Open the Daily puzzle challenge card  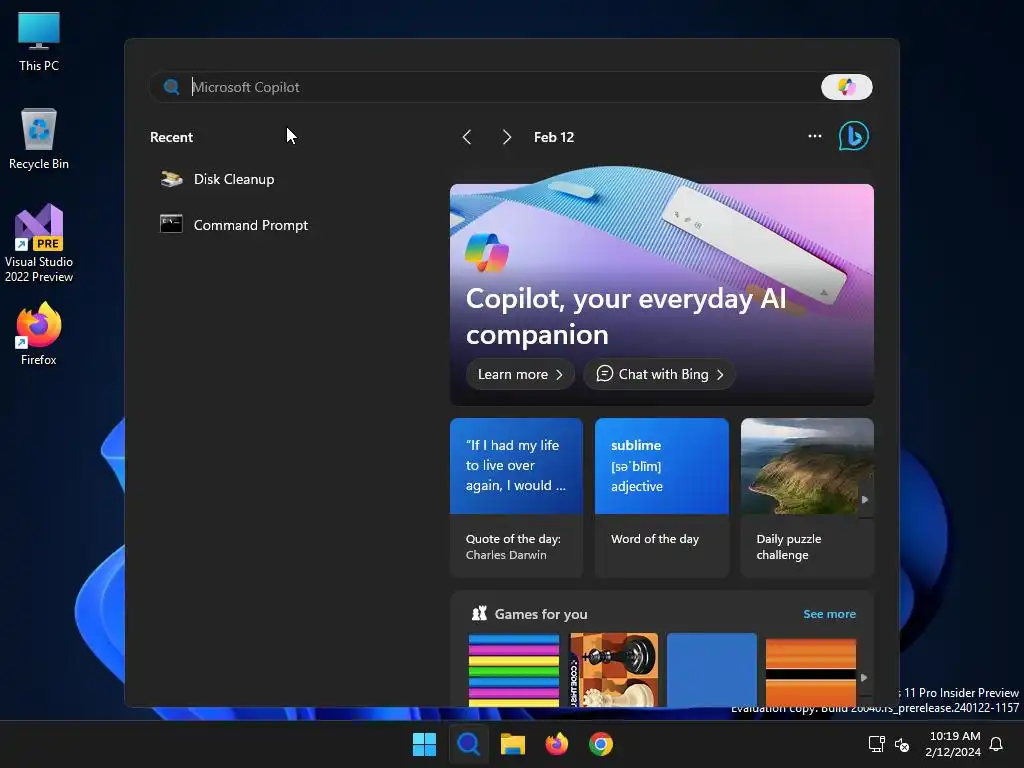807,498
